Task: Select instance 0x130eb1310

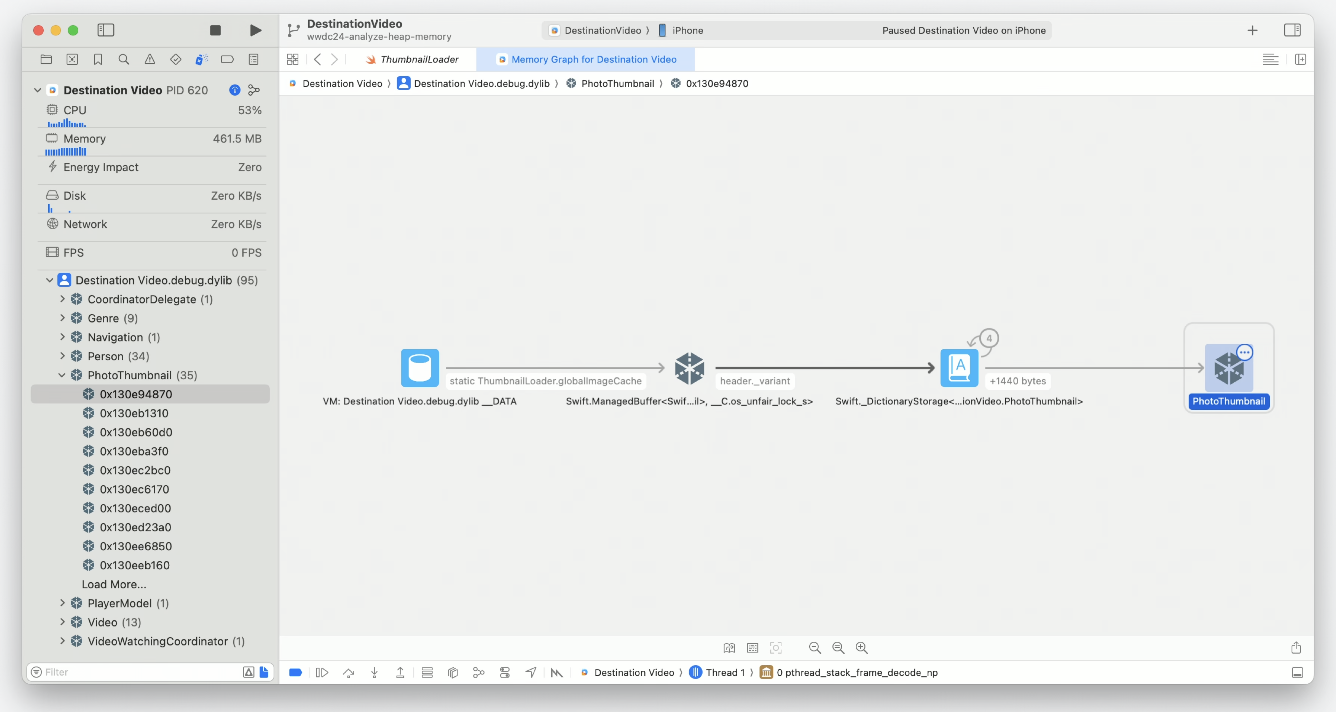Action: (x=150, y=413)
